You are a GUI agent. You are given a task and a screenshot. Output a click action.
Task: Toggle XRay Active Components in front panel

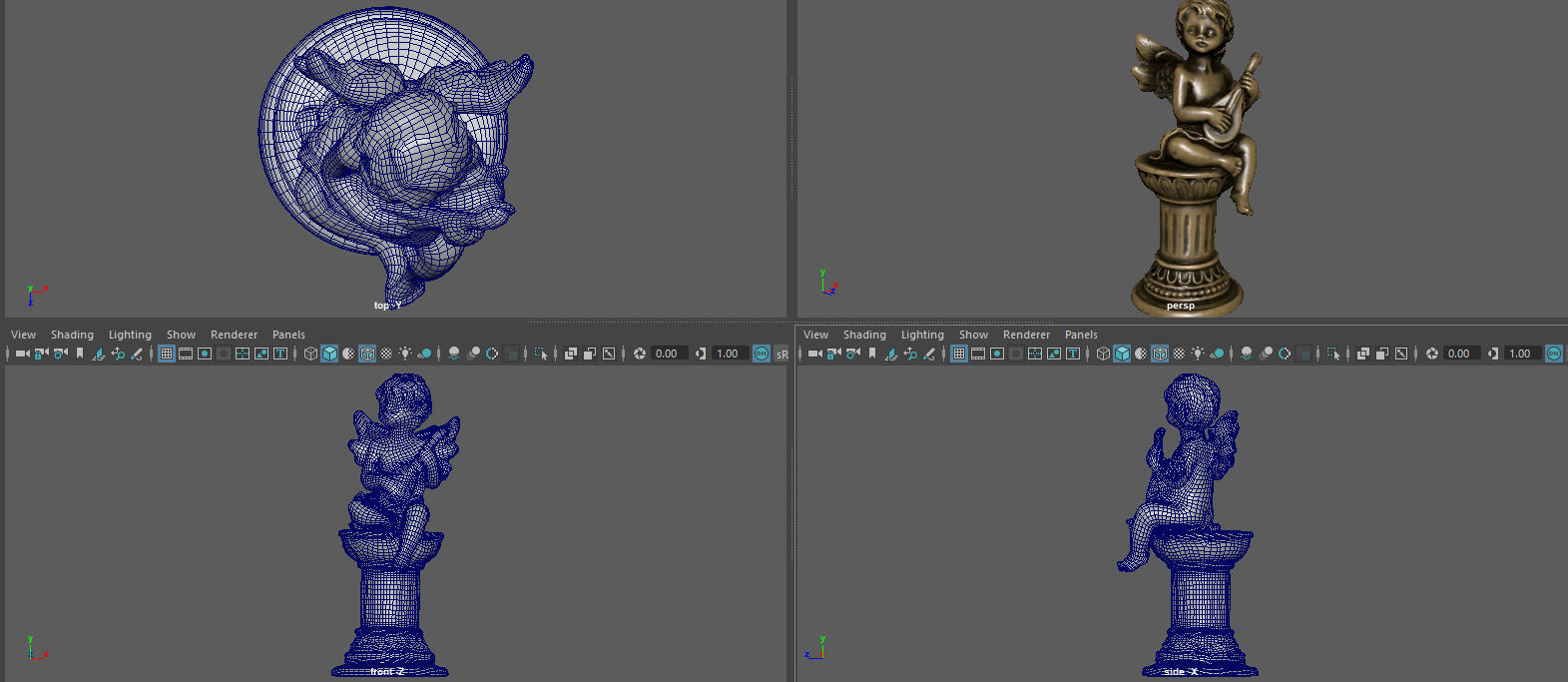[590, 353]
